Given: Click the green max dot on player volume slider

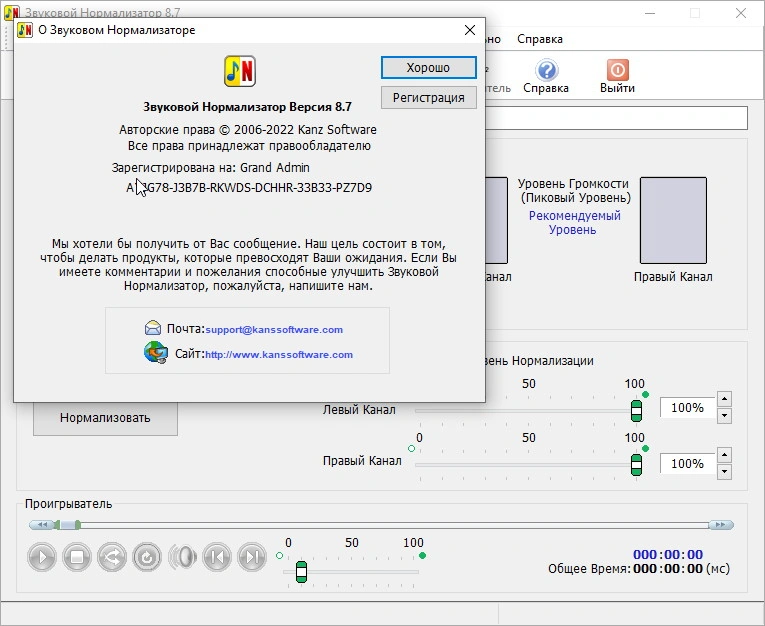Looking at the screenshot, I should pyautogui.click(x=423, y=556).
